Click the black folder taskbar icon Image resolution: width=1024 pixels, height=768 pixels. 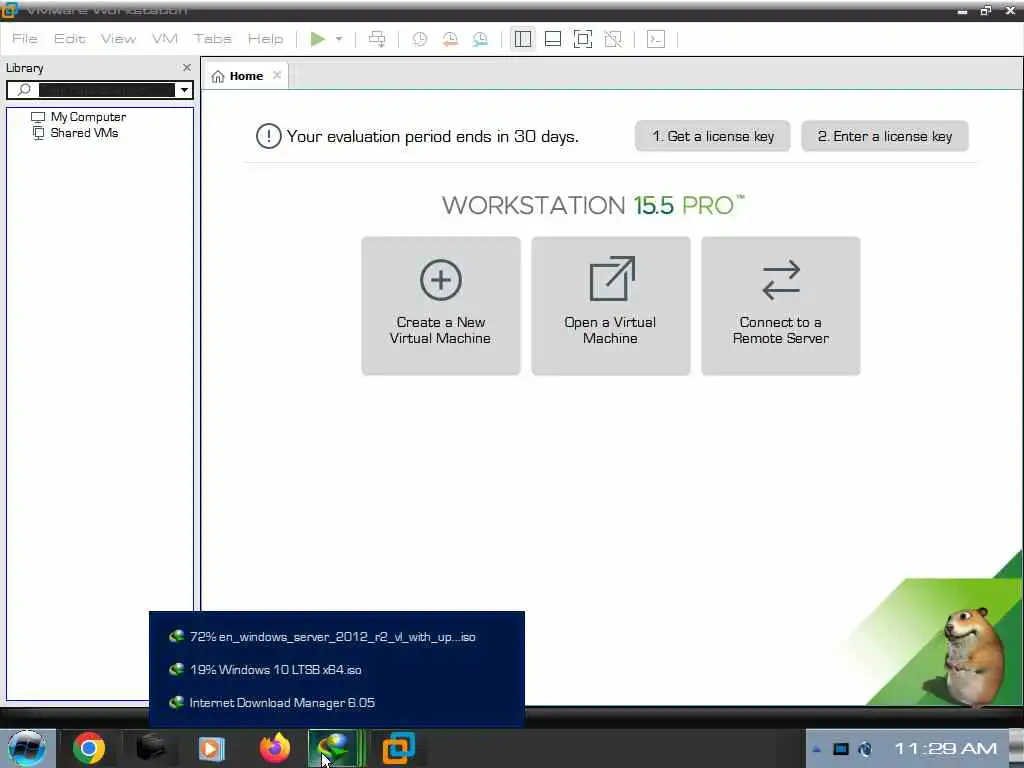coord(151,748)
